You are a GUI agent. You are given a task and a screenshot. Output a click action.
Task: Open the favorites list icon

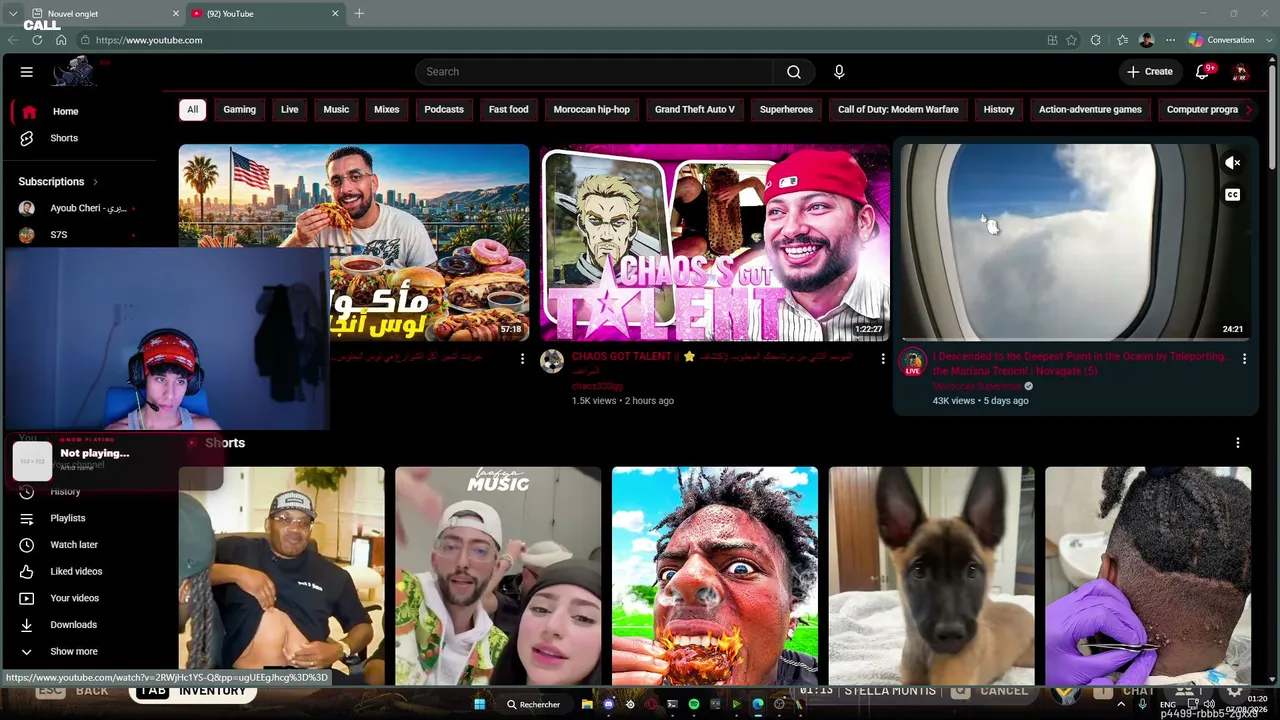coord(1122,40)
